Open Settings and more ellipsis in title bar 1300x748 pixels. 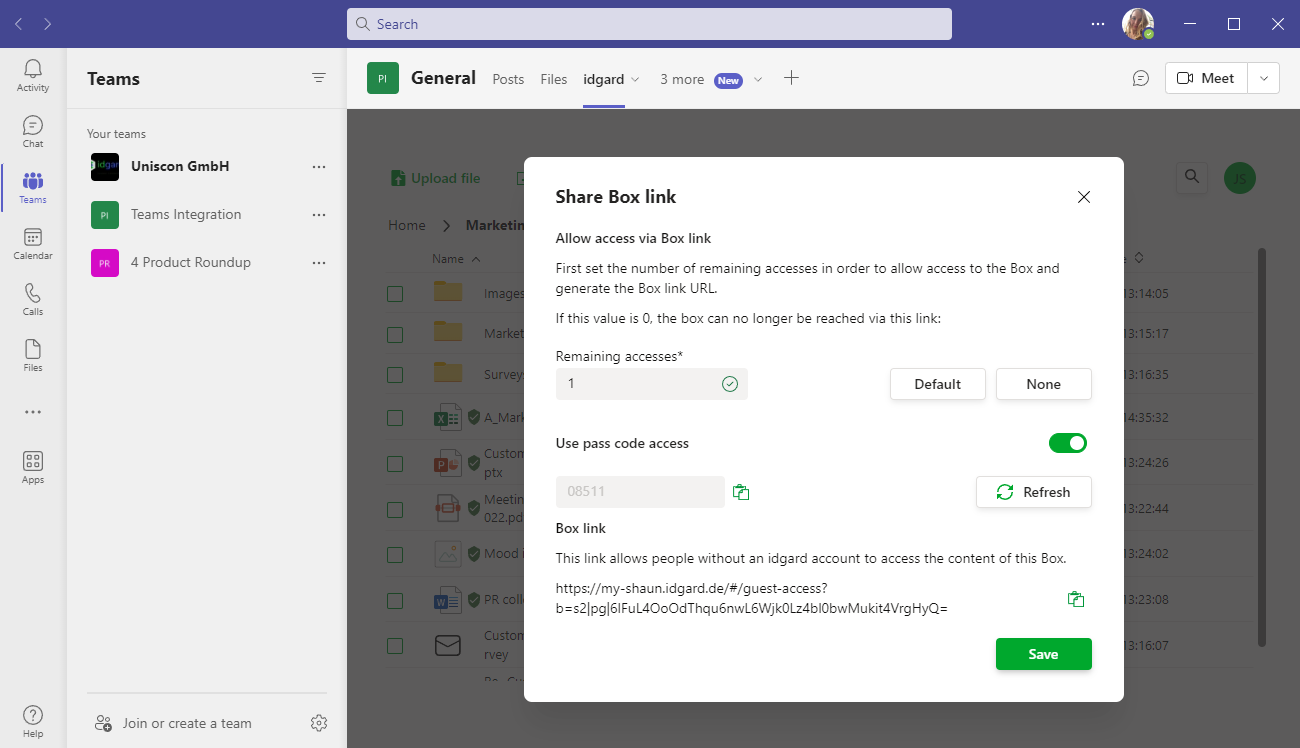point(1098,24)
